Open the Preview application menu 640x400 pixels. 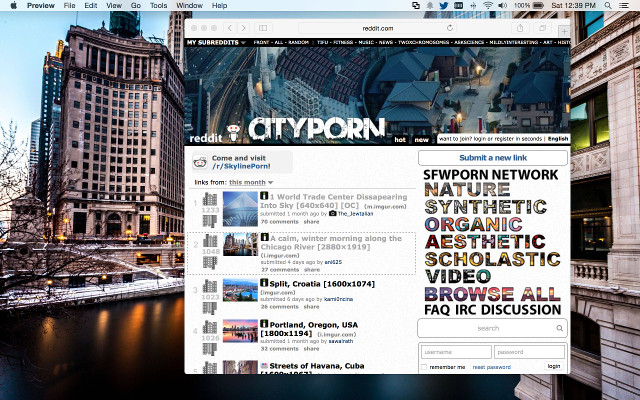40,5
